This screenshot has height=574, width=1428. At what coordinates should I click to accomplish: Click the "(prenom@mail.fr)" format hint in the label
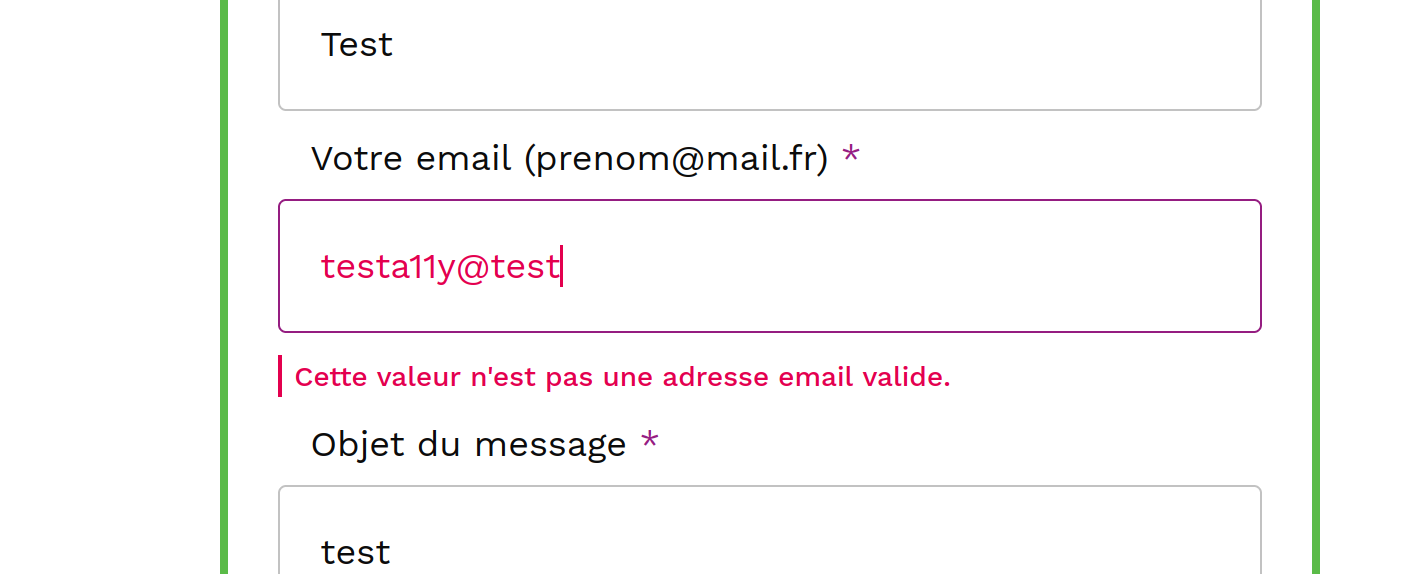coord(676,158)
